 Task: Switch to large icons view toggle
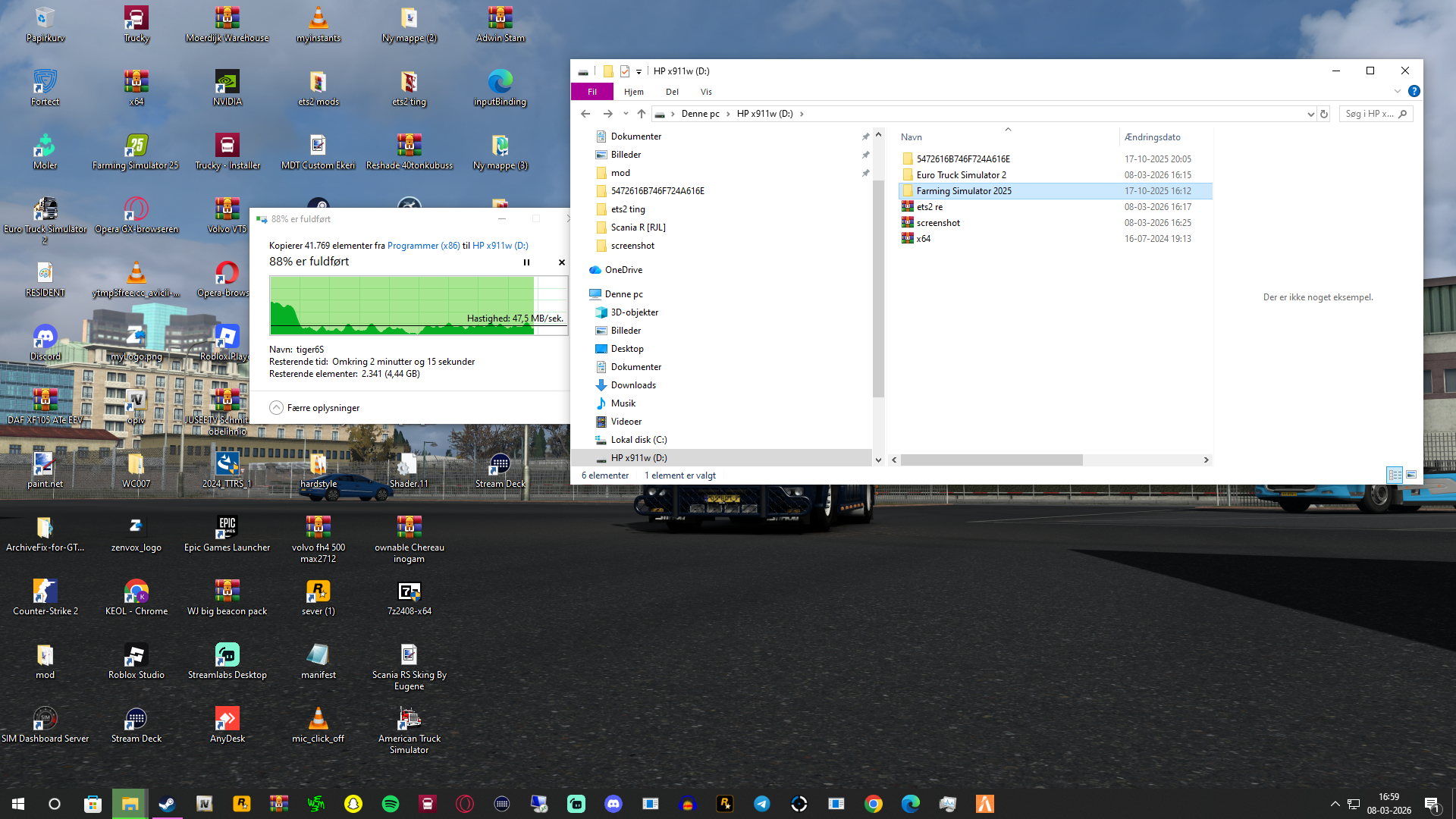1411,475
